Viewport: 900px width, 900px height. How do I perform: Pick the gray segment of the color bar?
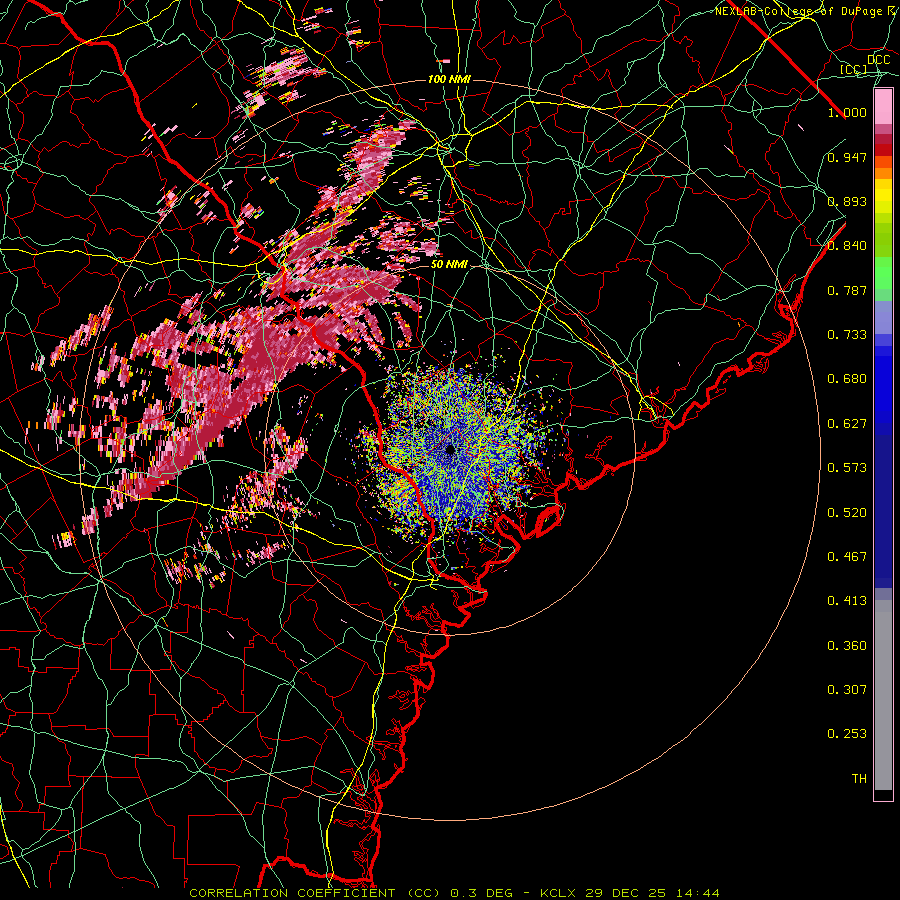tap(883, 695)
